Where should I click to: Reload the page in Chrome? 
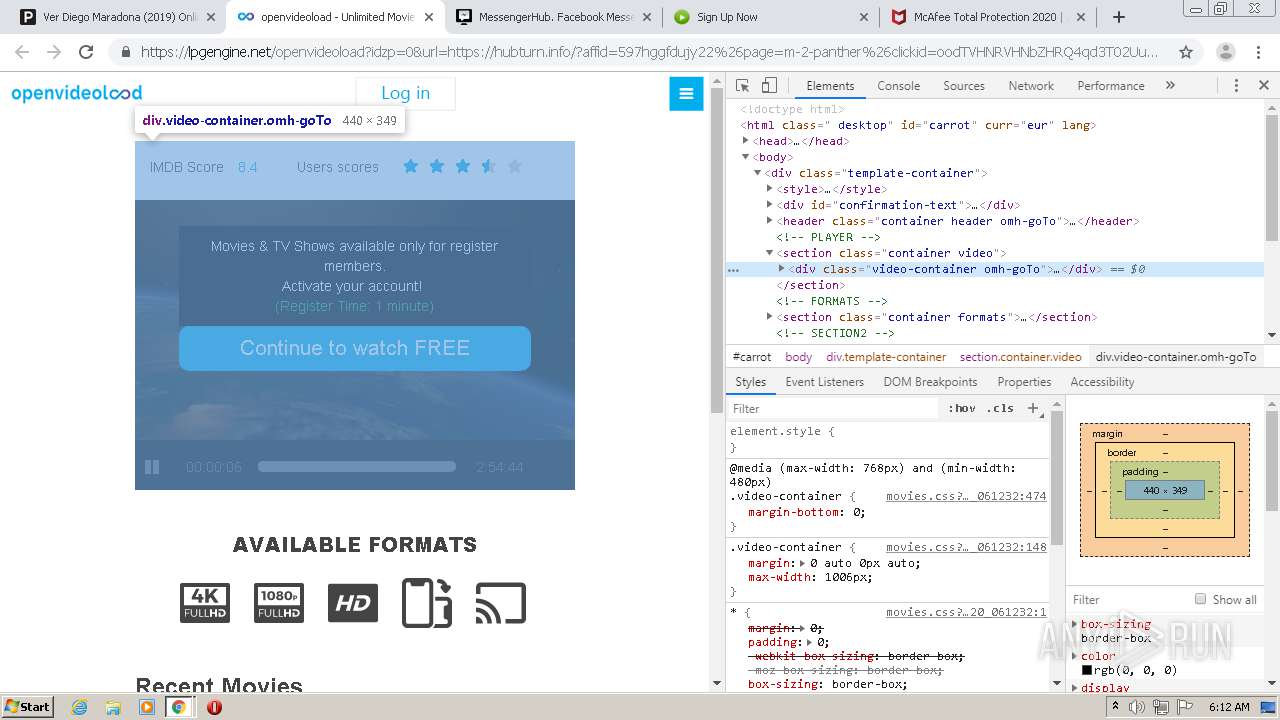pyautogui.click(x=86, y=52)
